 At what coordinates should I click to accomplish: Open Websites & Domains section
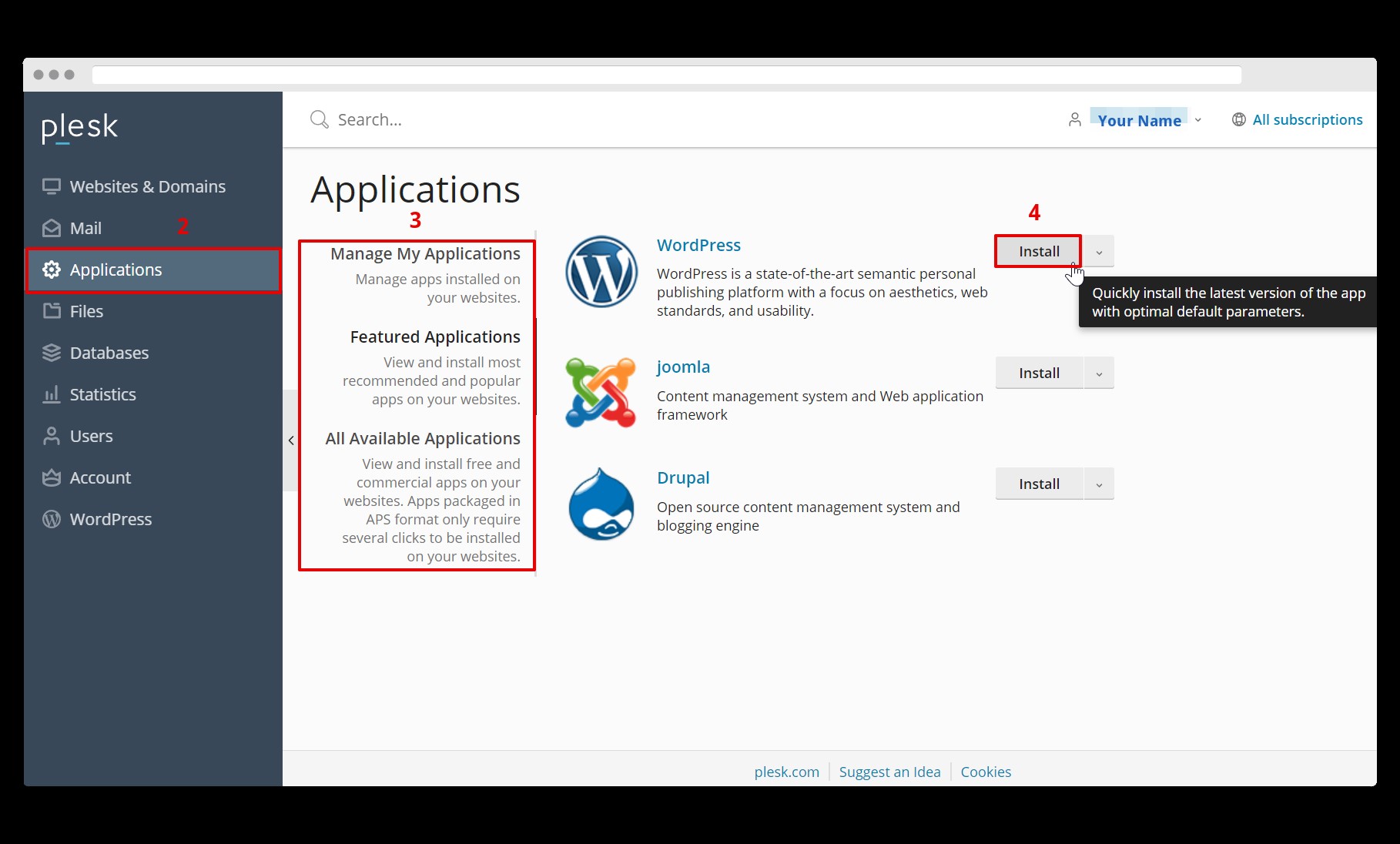153,186
